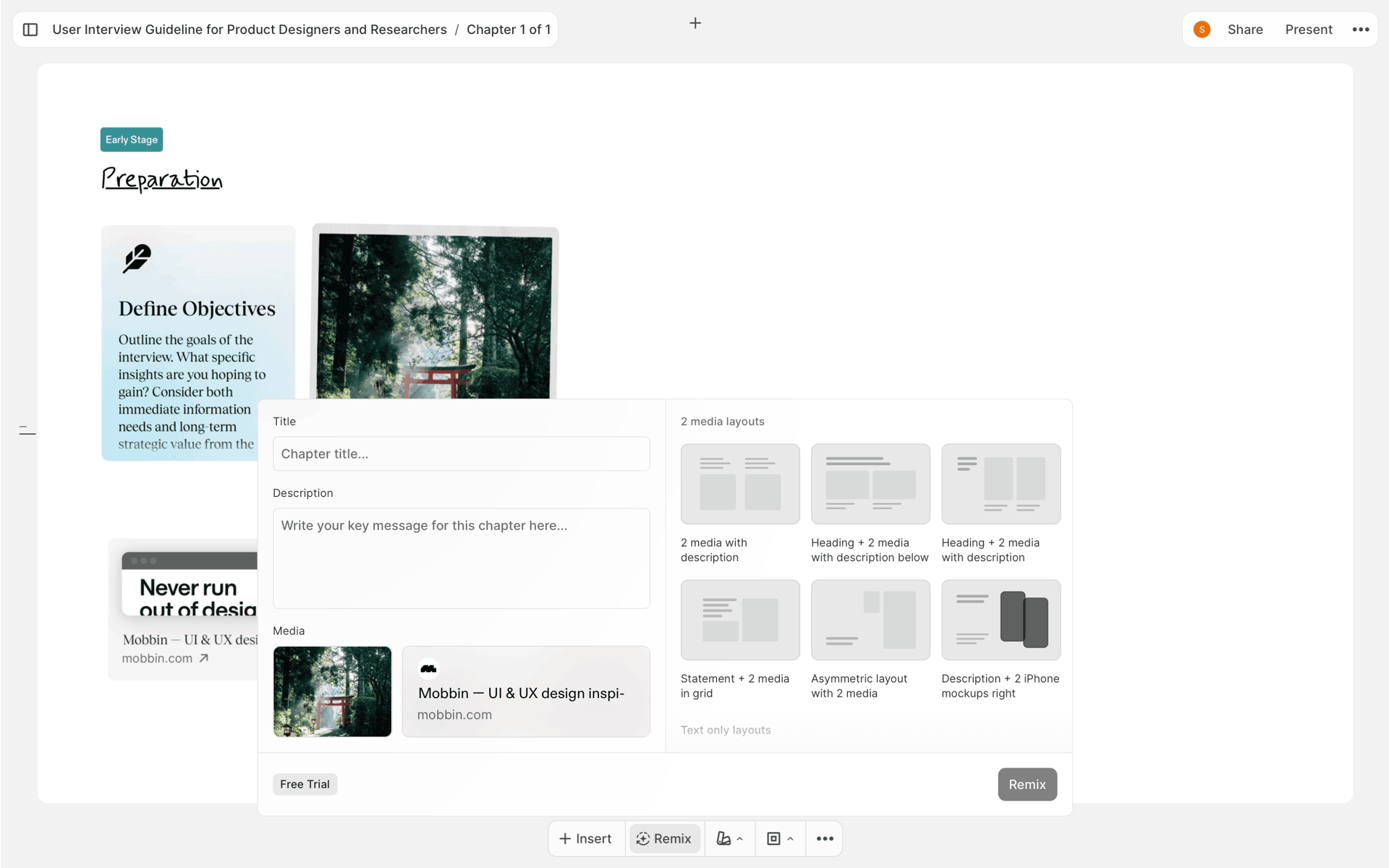Open bottom toolbar more options
This screenshot has width=1389, height=868.
tap(825, 838)
